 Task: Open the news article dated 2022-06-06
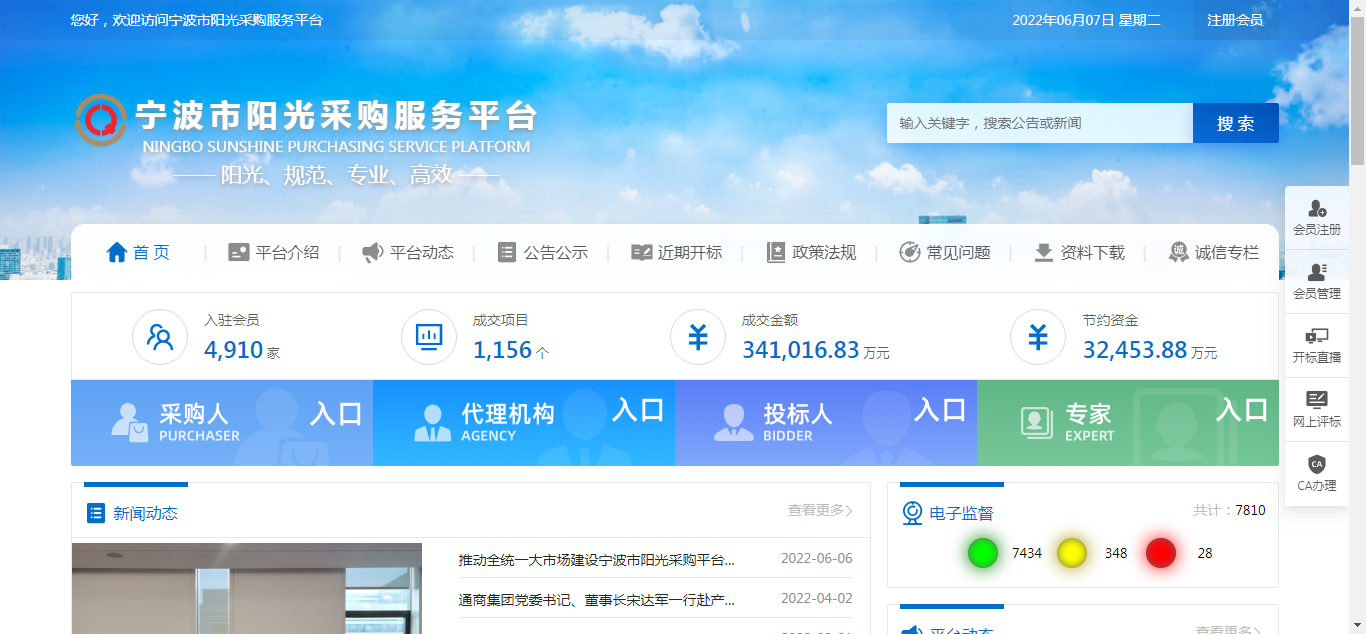[597, 559]
